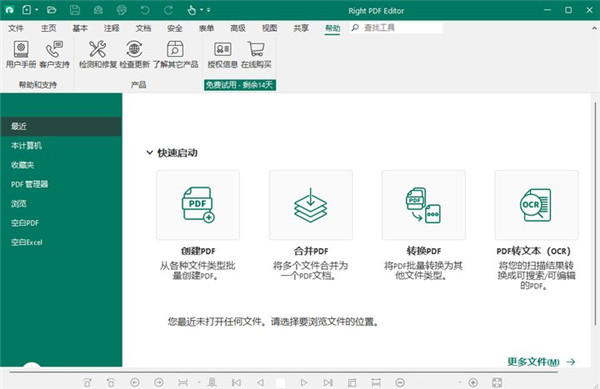
Task: Click 检查更新 check for updates
Action: click(135, 55)
